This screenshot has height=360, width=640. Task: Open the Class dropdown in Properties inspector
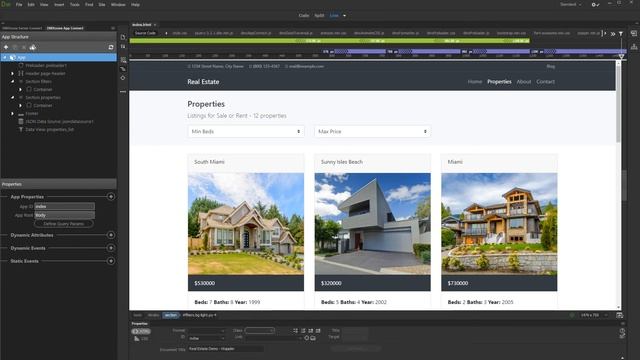click(260, 331)
